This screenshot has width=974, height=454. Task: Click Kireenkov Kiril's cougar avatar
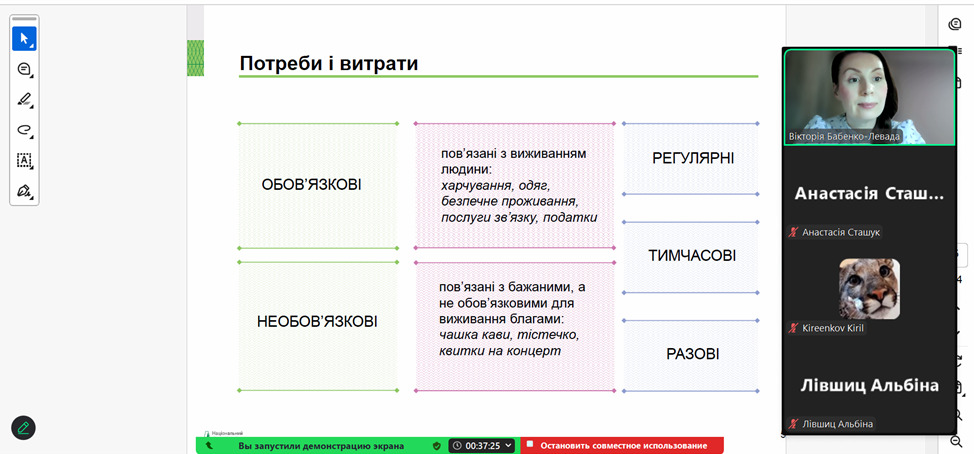(869, 288)
